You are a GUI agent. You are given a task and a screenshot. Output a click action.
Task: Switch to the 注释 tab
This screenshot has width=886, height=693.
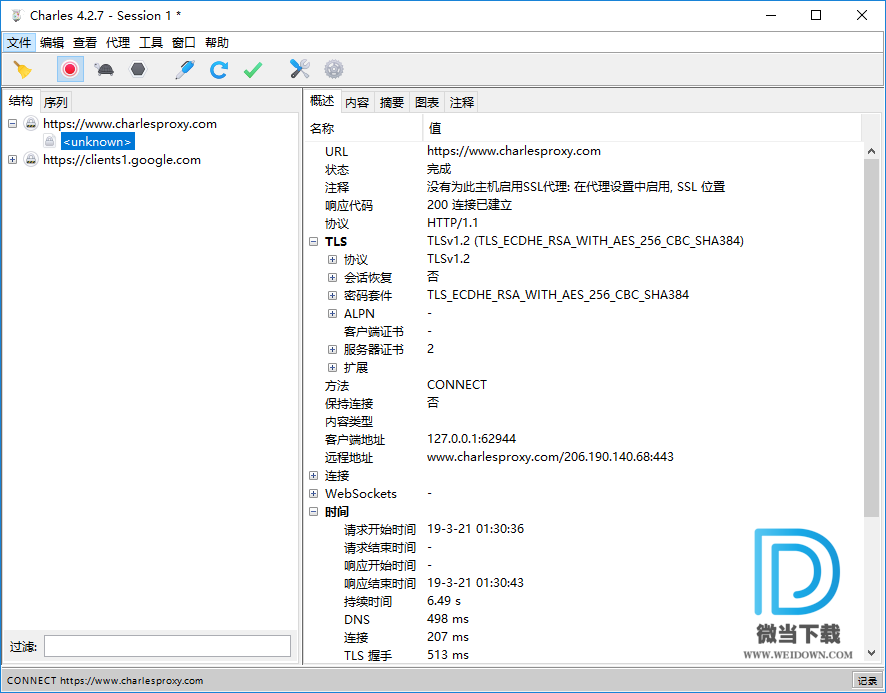(462, 102)
